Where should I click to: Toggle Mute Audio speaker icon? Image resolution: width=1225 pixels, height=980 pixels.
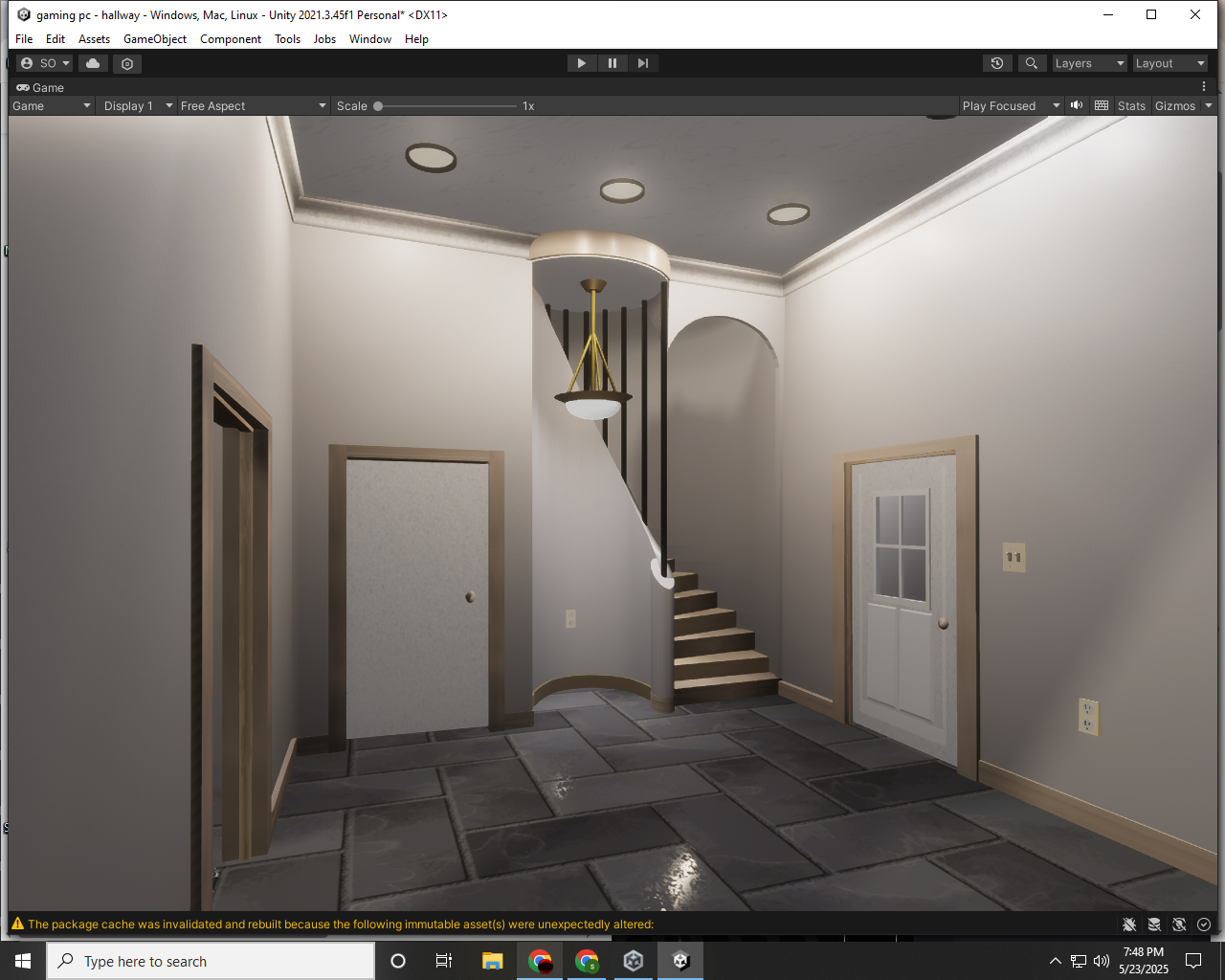pos(1077,105)
